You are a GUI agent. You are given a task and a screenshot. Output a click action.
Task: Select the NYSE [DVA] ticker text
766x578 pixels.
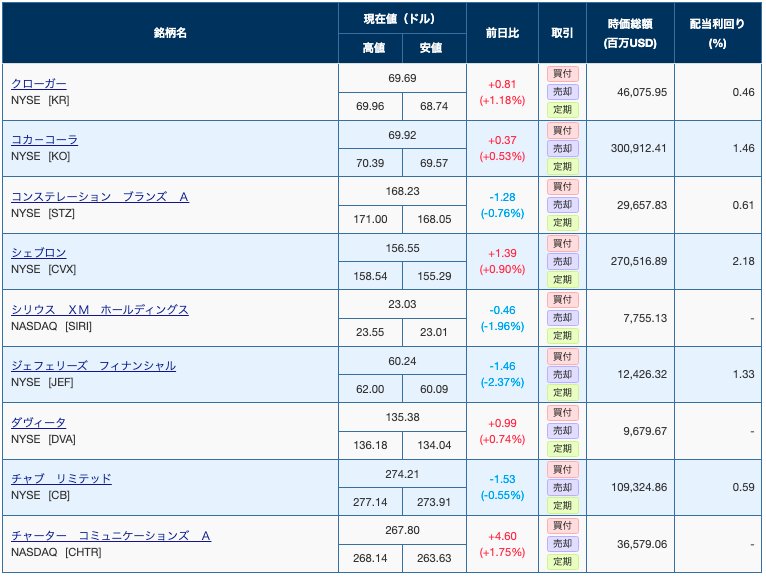(x=43, y=439)
